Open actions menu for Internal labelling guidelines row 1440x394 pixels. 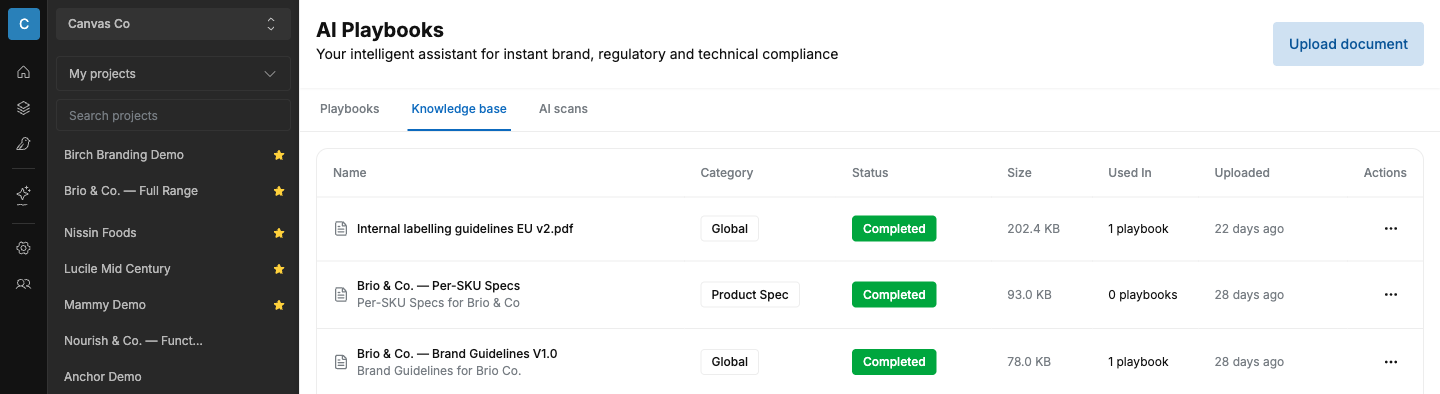click(x=1390, y=229)
